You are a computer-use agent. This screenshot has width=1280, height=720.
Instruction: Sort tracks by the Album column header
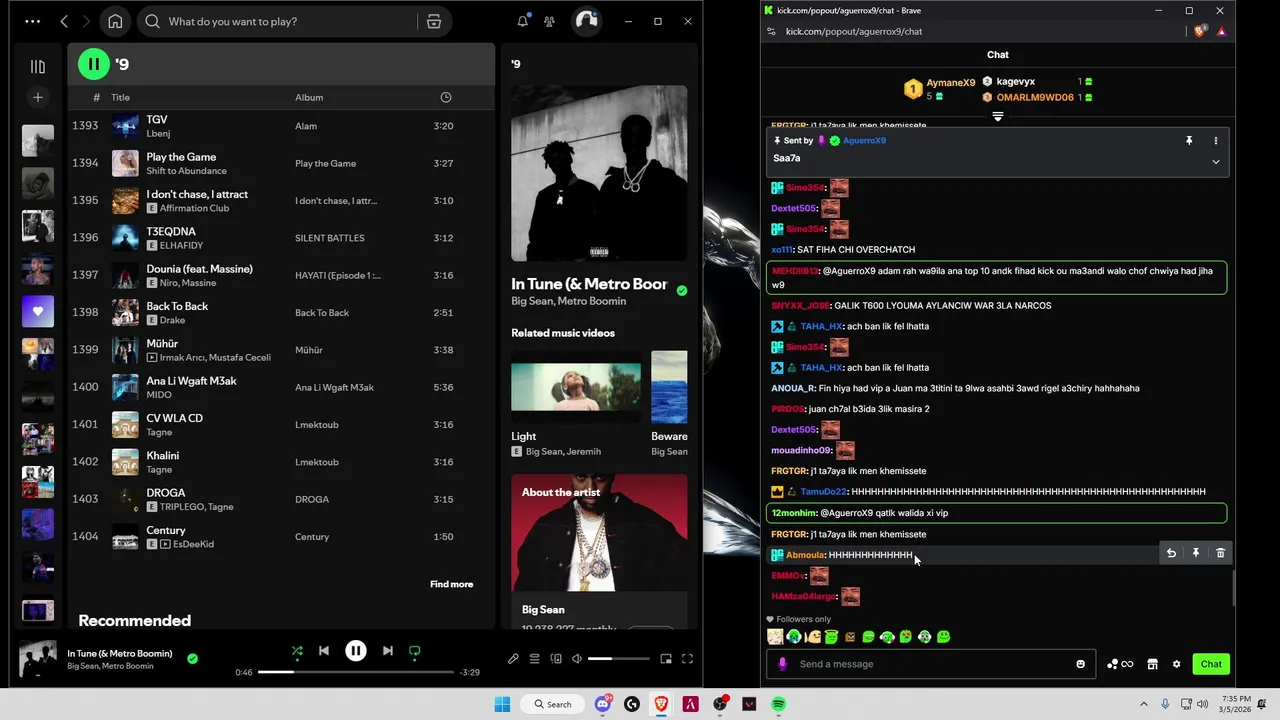click(x=309, y=97)
